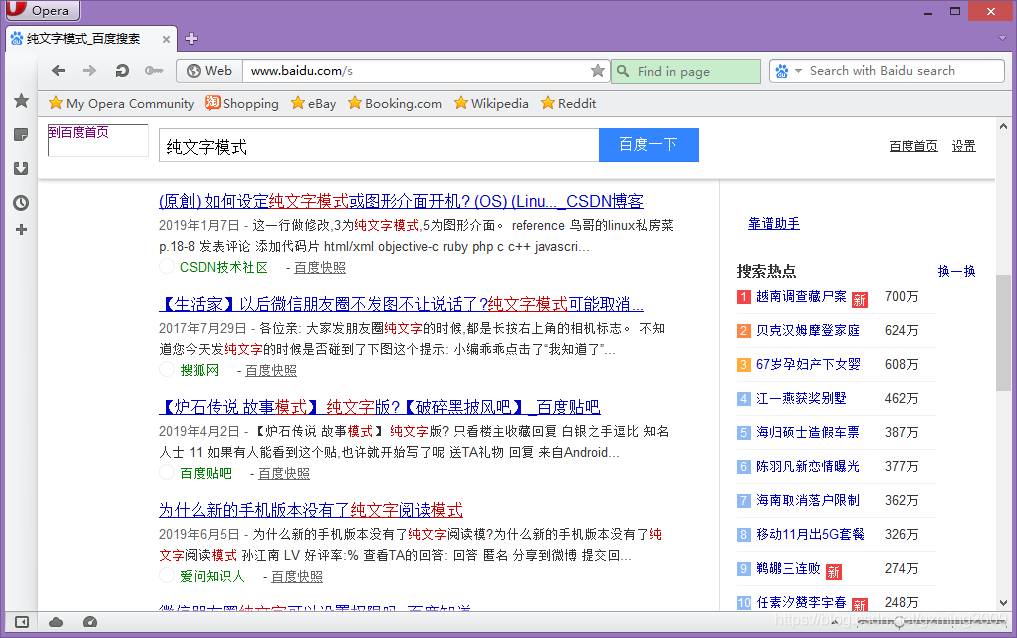Screen dimensions: 1017x638
Task: Open Notes panel in sidebar
Action: pyautogui.click(x=21, y=134)
